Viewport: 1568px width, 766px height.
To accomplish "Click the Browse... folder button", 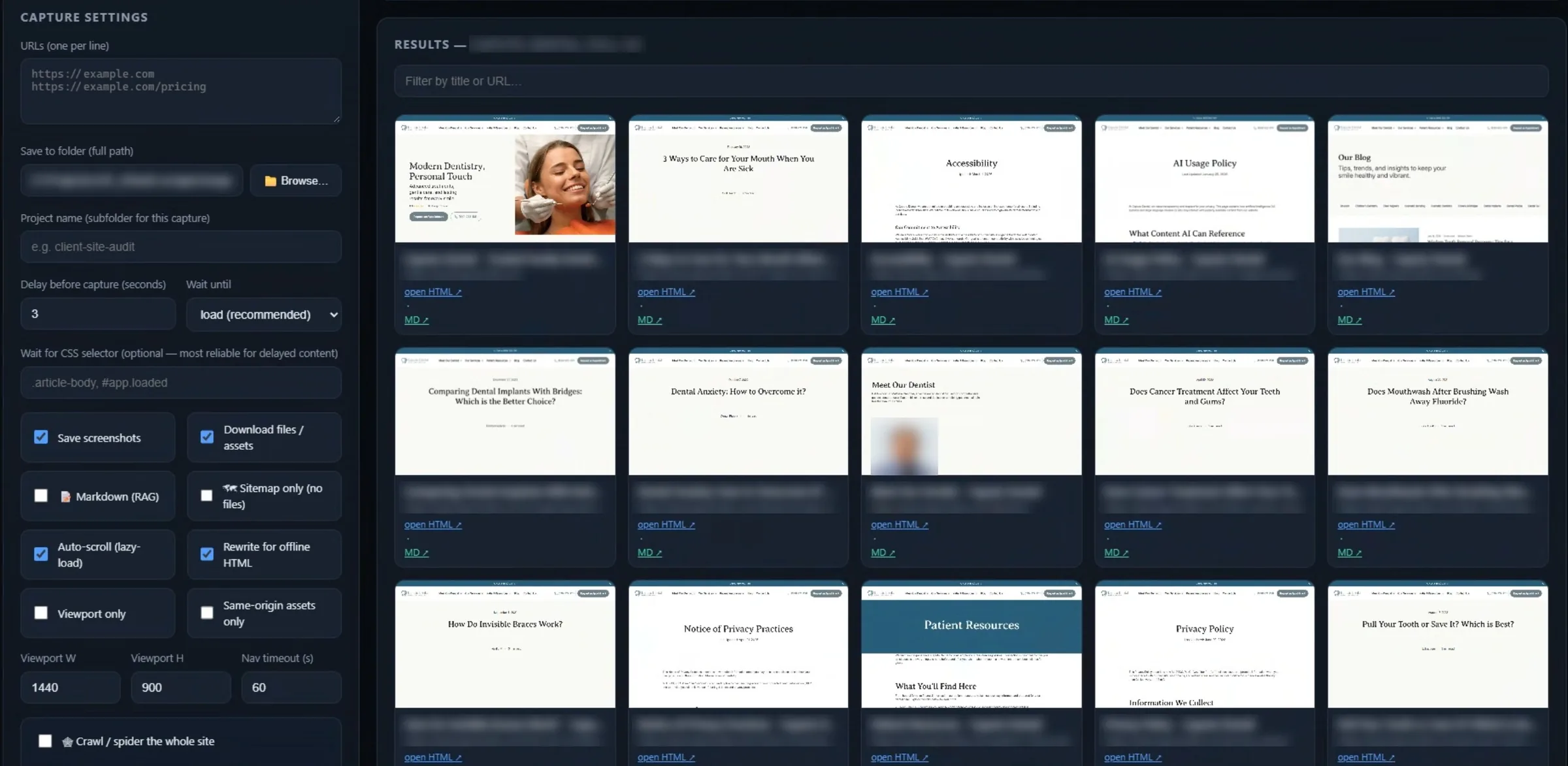I will click(x=296, y=181).
